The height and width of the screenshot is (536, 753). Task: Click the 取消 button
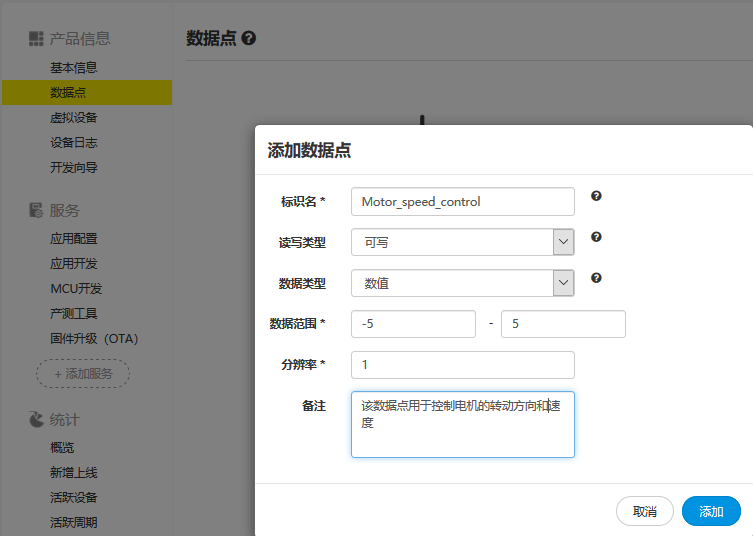[x=645, y=511]
